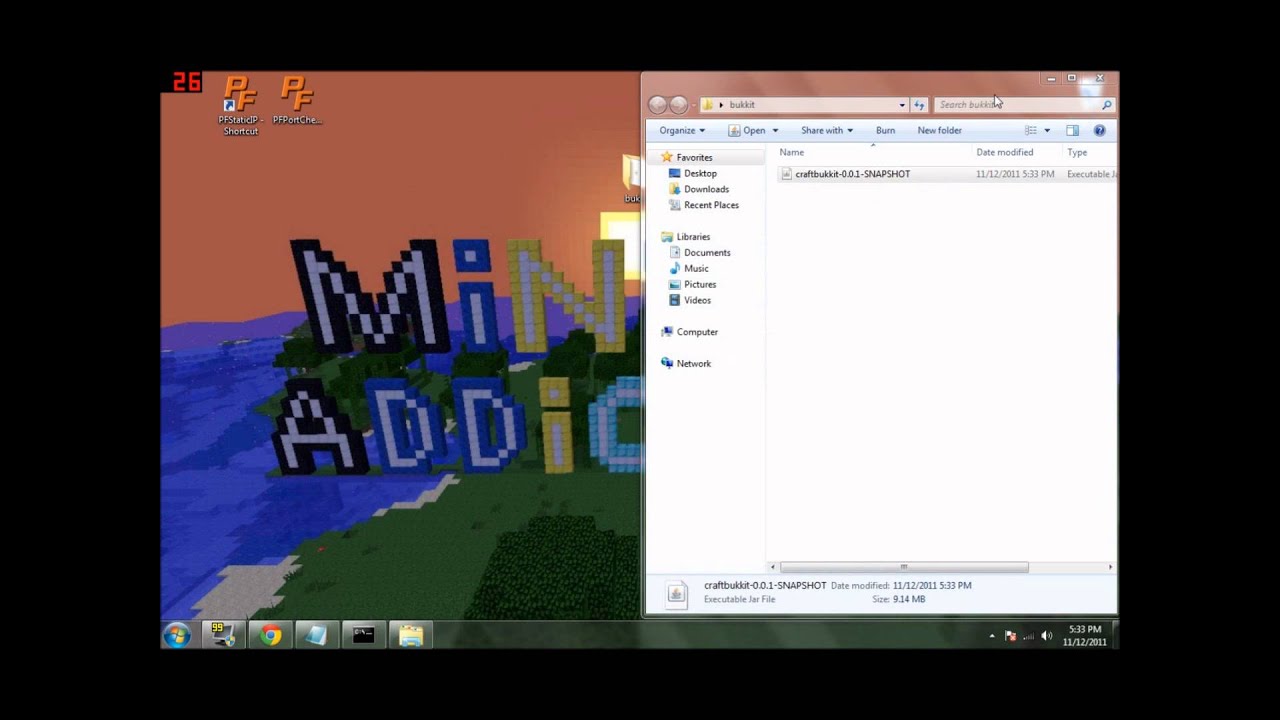
Task: Go back with Explorer back arrow
Action: click(657, 104)
